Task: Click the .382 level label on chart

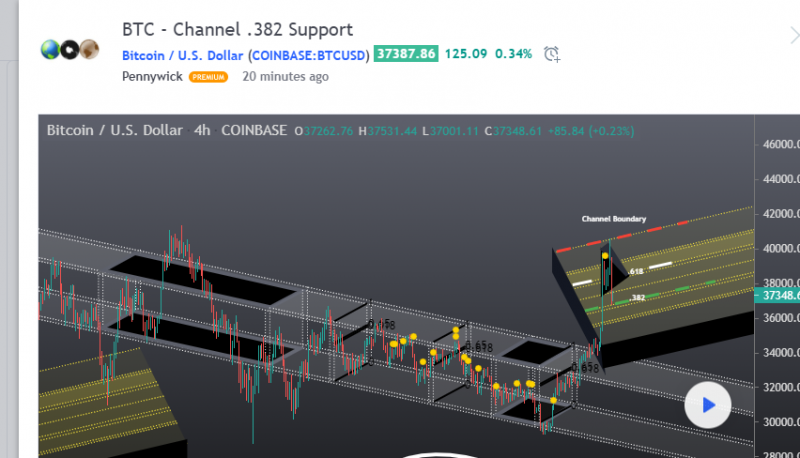Action: tap(637, 297)
